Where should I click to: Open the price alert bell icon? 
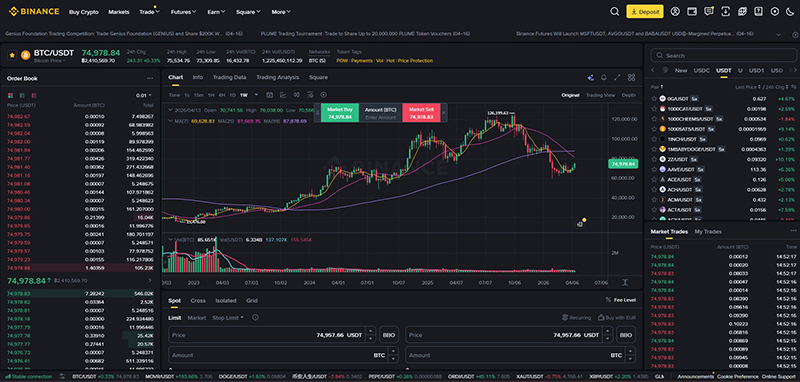pyautogui.click(x=604, y=78)
